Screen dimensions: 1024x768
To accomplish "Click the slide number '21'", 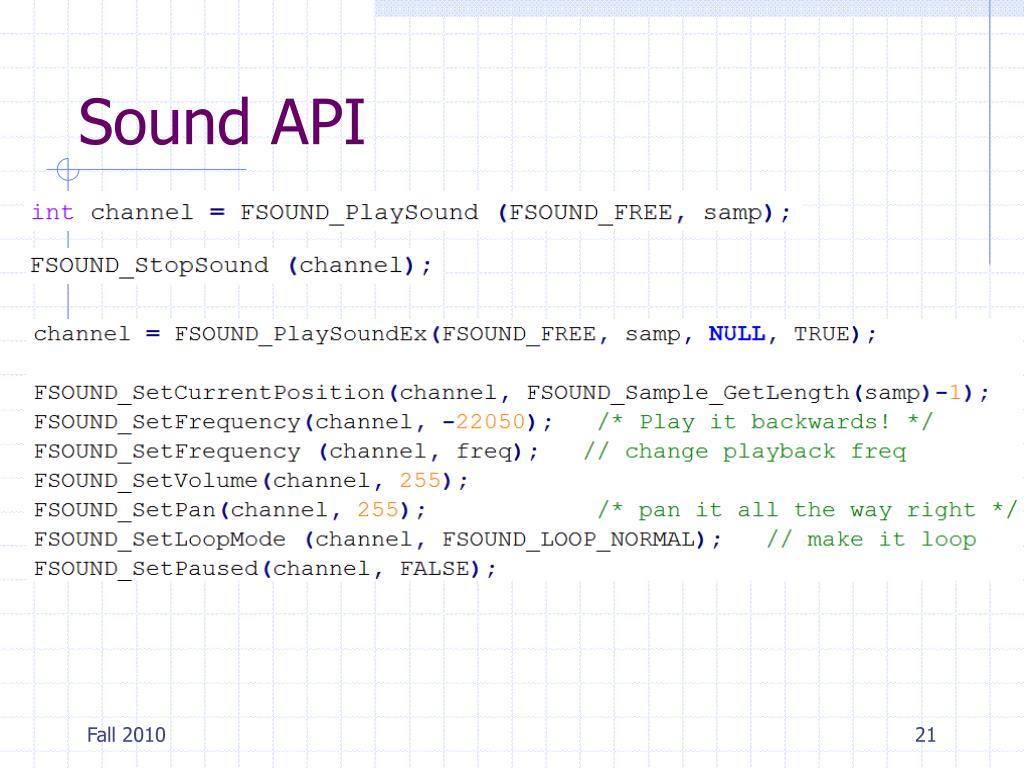I will pyautogui.click(x=925, y=735).
